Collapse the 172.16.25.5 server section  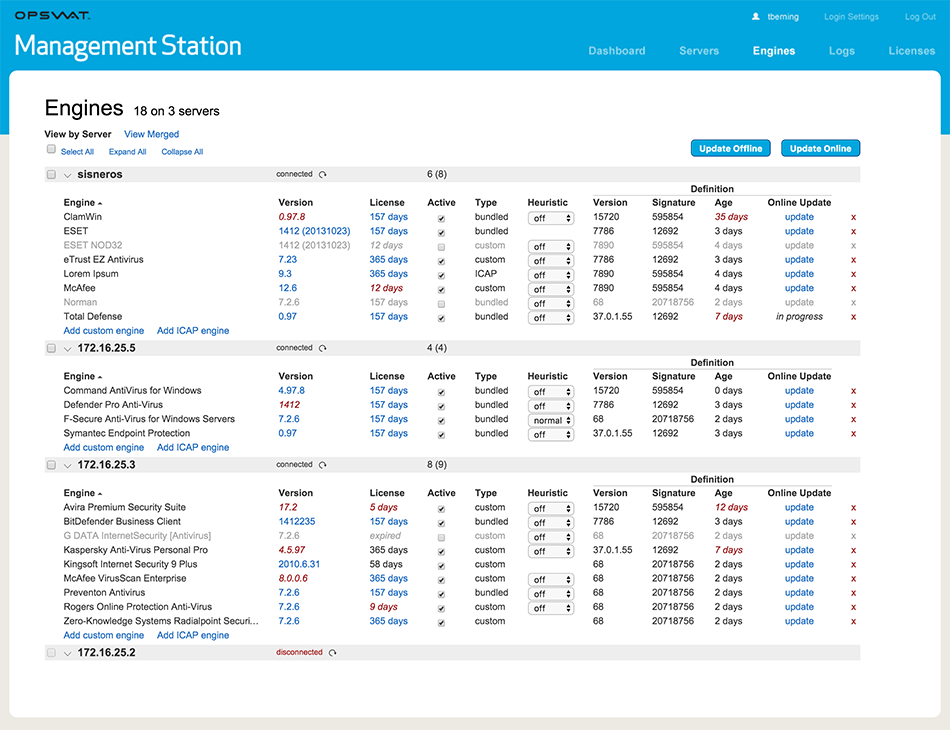(x=68, y=349)
